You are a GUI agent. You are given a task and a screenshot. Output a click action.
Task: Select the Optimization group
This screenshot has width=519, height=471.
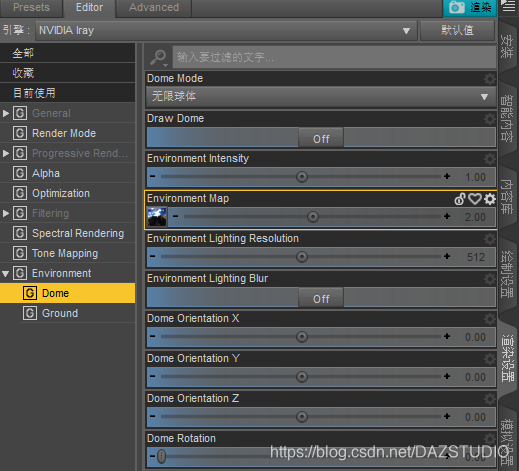[68, 193]
